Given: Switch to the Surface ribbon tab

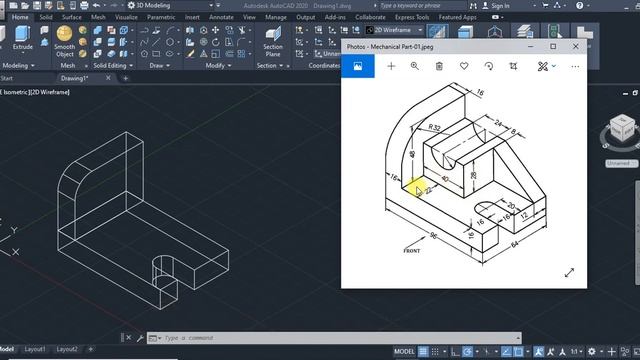Looking at the screenshot, I should point(71,17).
